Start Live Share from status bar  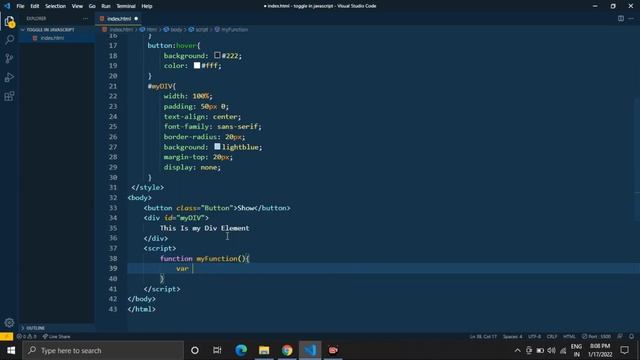click(x=56, y=336)
